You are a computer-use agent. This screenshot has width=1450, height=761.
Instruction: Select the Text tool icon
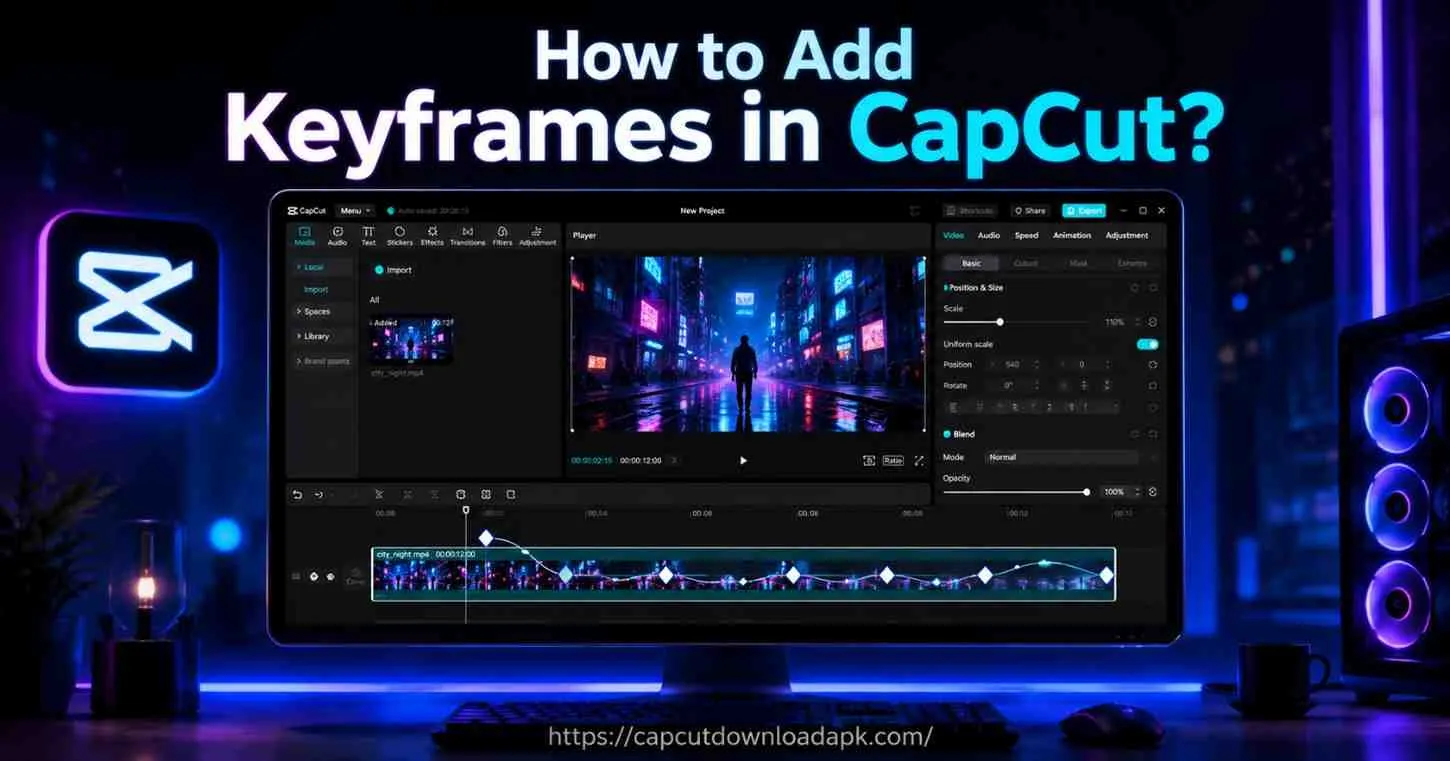(368, 236)
